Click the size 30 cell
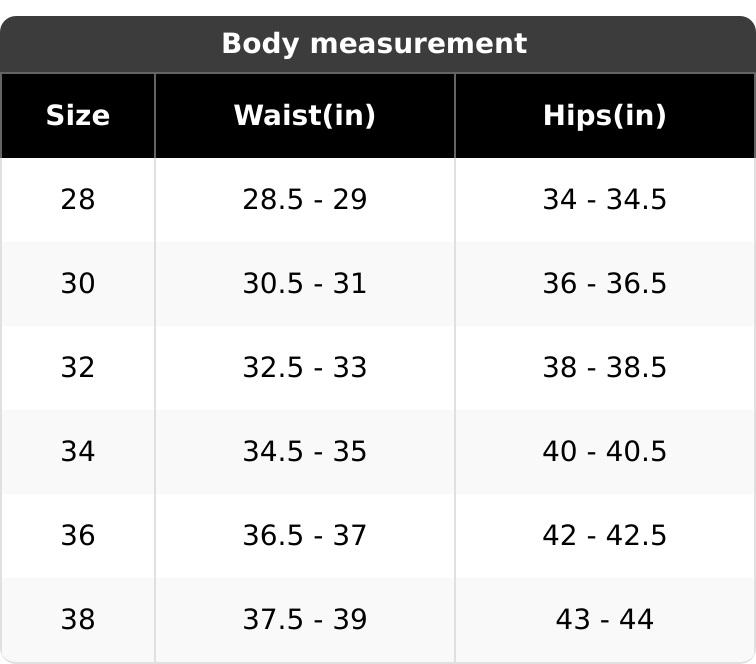The width and height of the screenshot is (756, 664). (x=78, y=284)
